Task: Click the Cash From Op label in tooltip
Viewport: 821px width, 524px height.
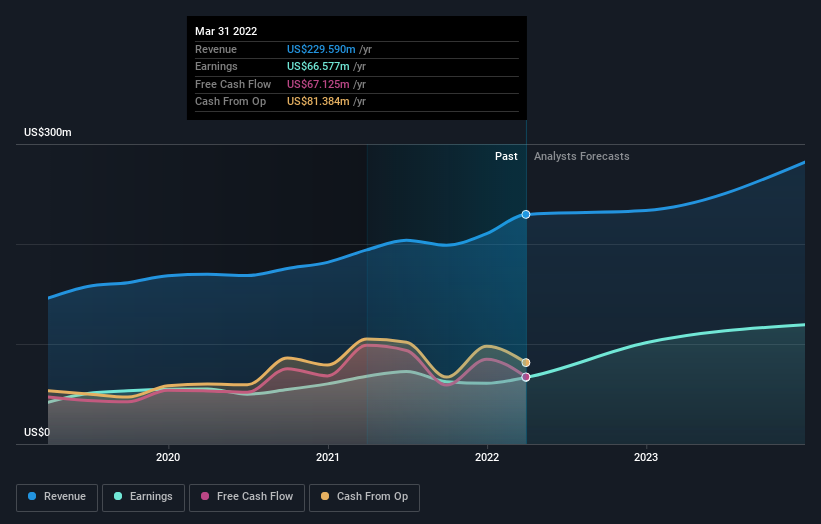Action: click(x=230, y=102)
